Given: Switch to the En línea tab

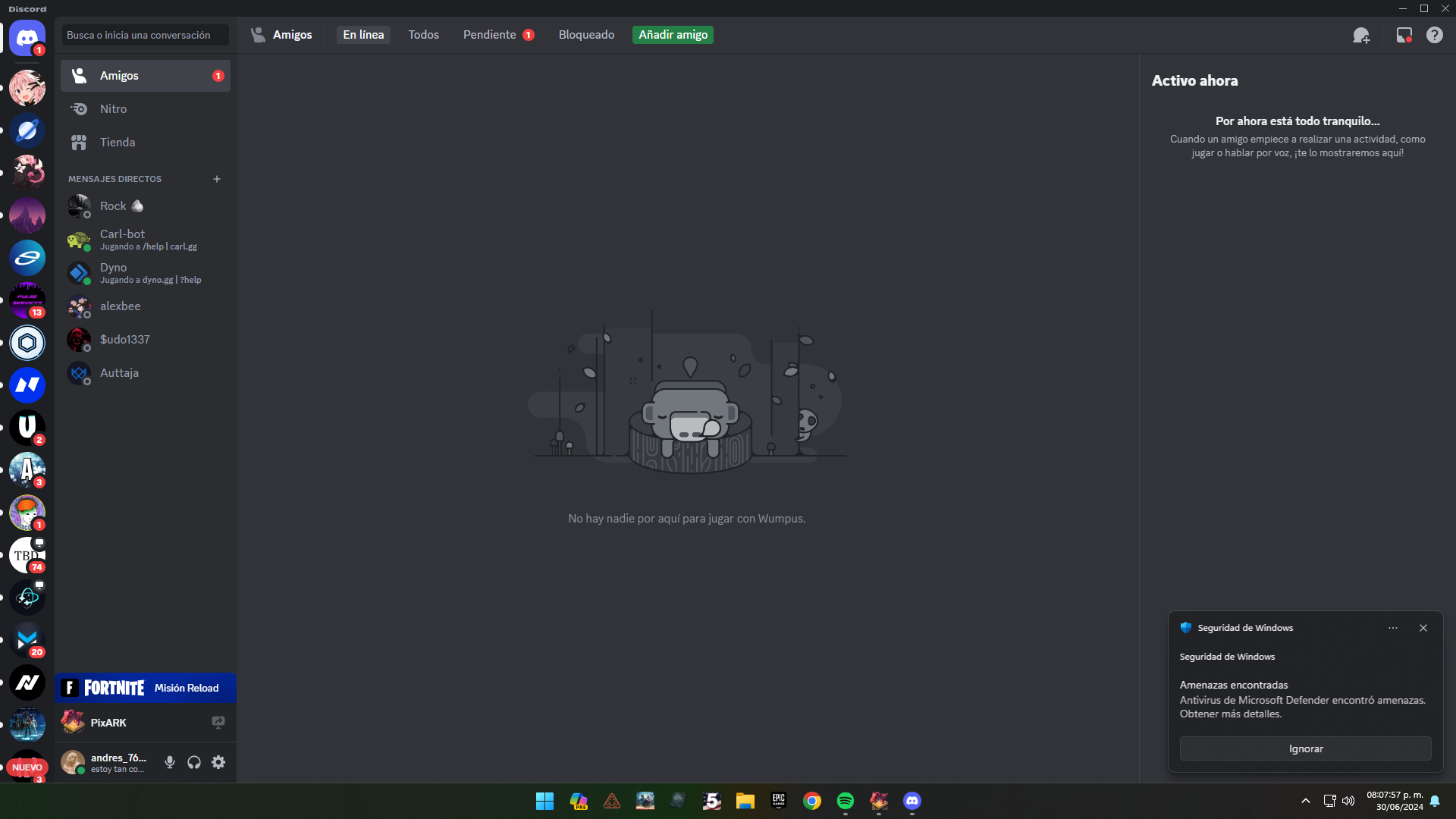Looking at the screenshot, I should [363, 35].
